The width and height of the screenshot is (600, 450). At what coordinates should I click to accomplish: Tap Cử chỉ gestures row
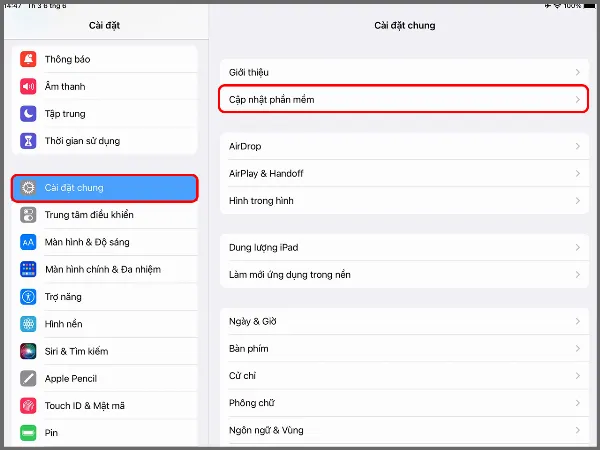pos(404,376)
